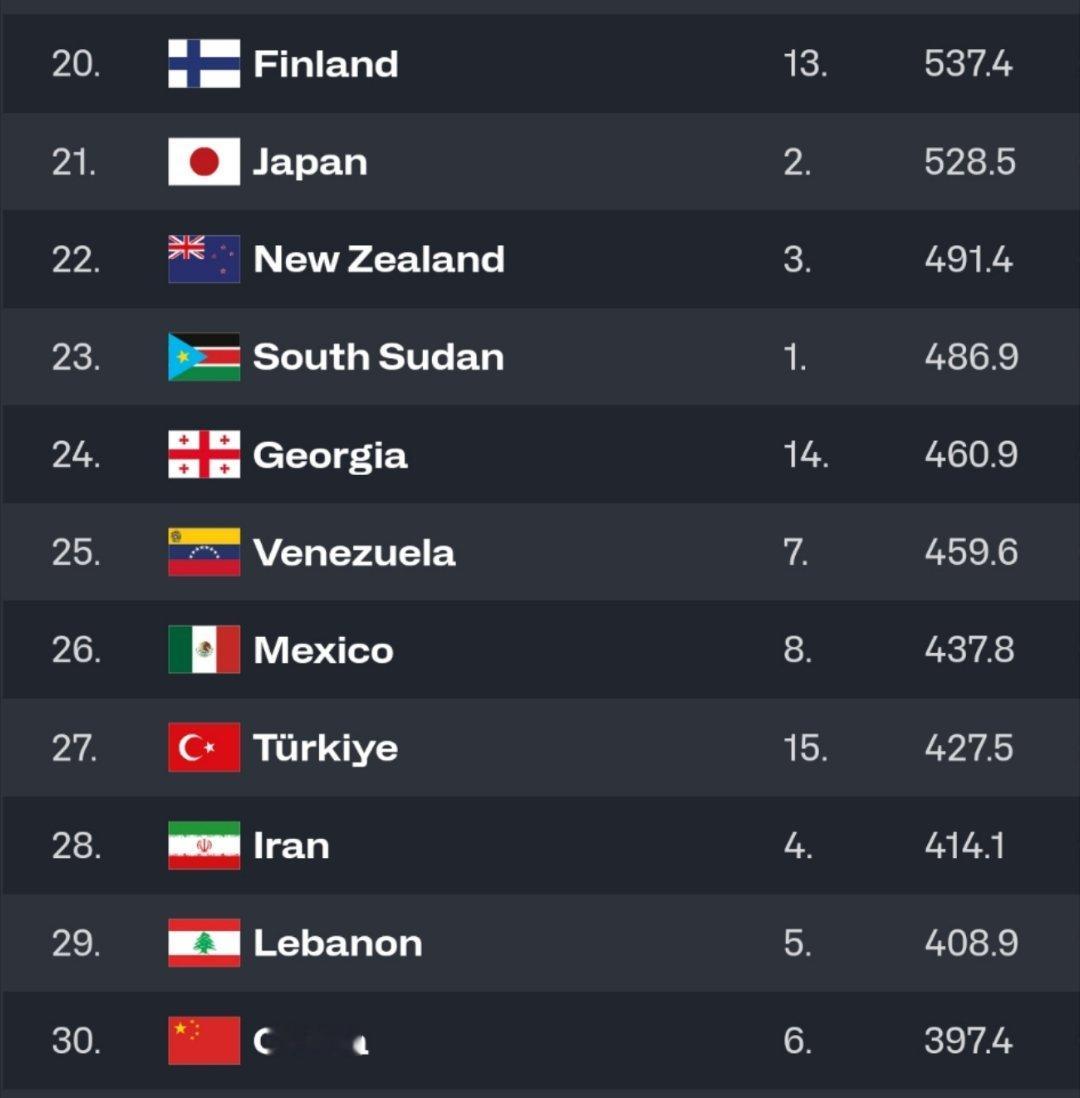The height and width of the screenshot is (1098, 1080).
Task: Click Japan's 528.5 points value
Action: point(969,162)
